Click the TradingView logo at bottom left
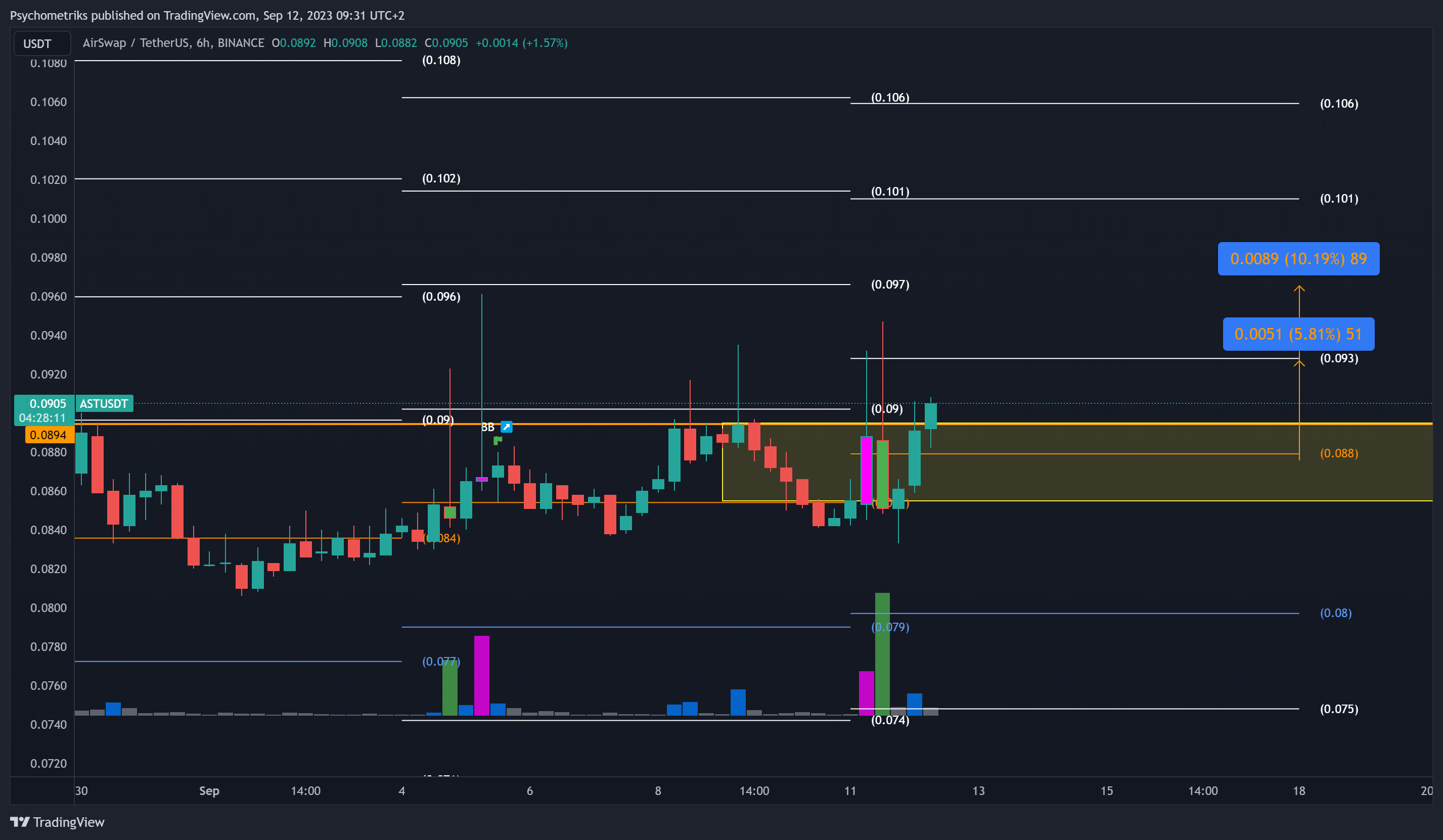The height and width of the screenshot is (840, 1443). pos(57,822)
